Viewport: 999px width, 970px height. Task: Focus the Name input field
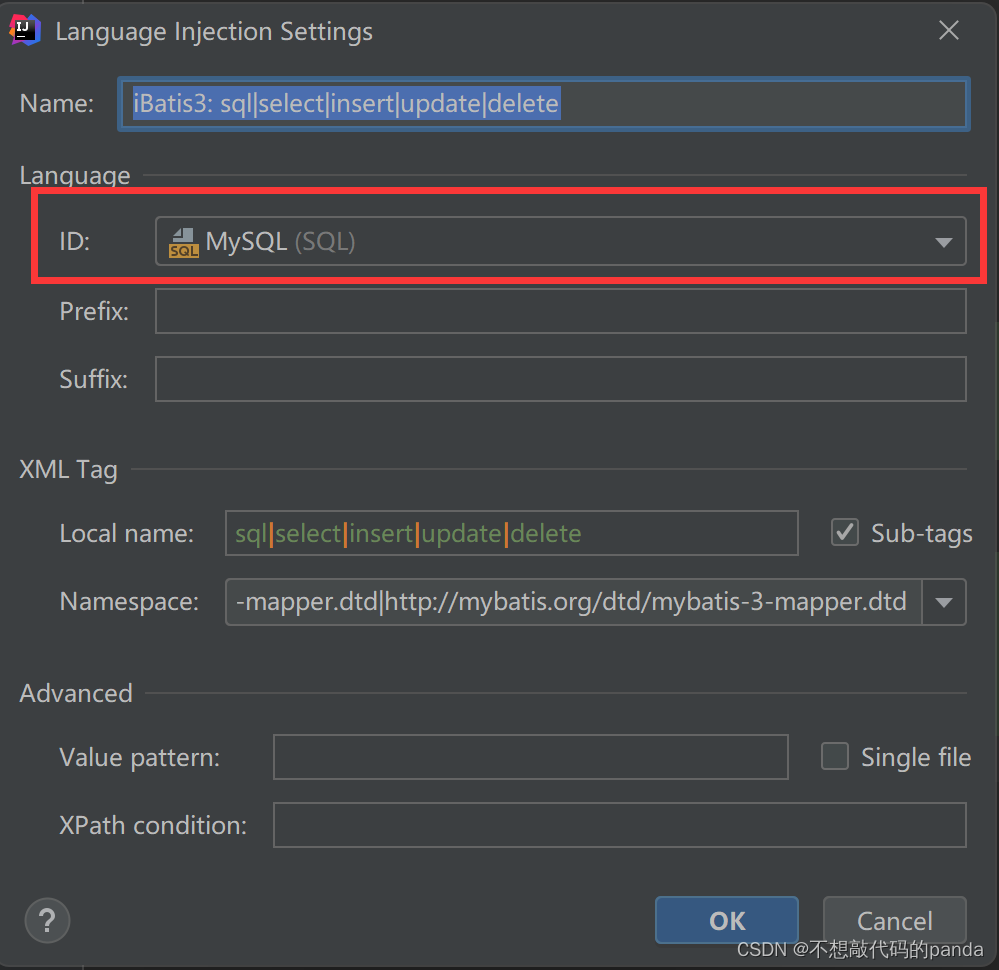tap(544, 104)
